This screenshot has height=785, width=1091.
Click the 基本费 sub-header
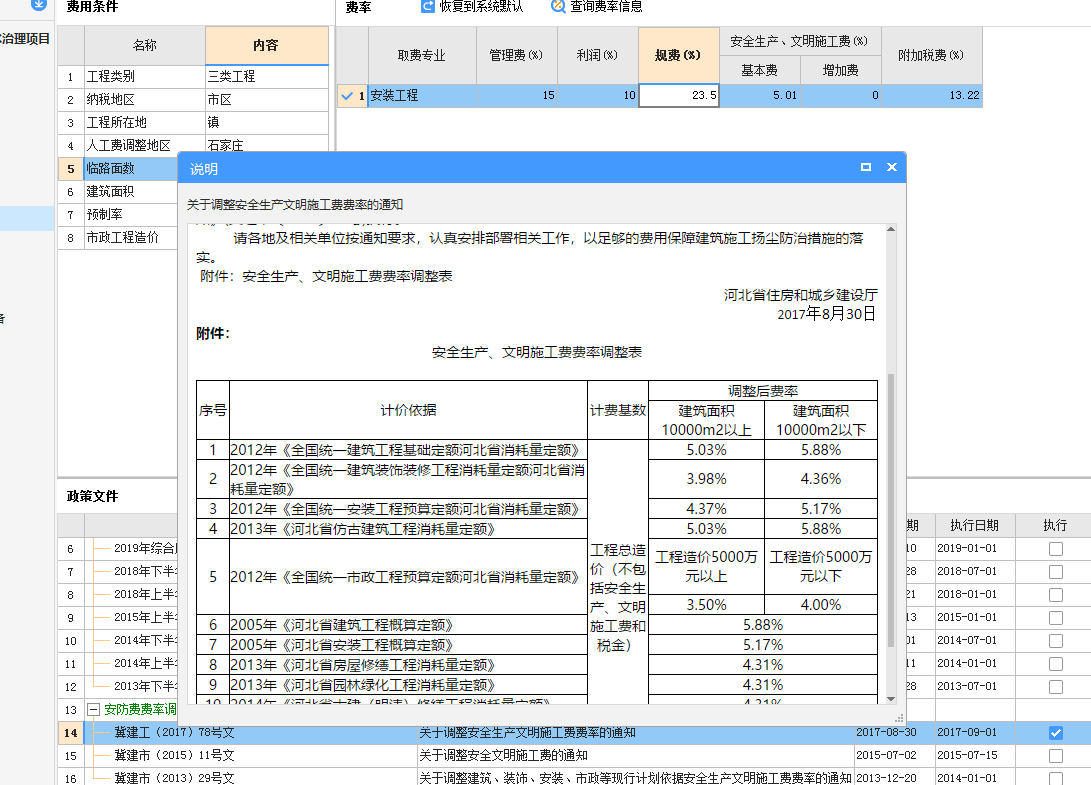coord(760,70)
